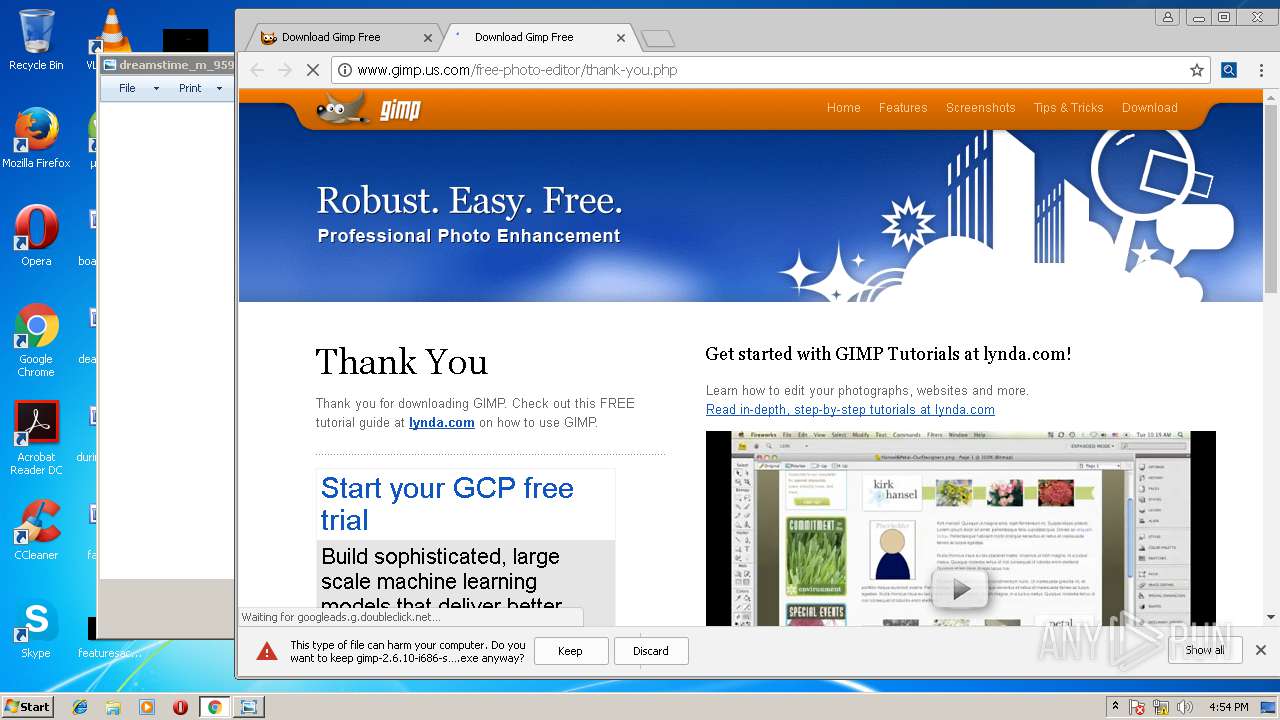The width and height of the screenshot is (1280, 720).
Task: Click the address bar URL field
Action: [x=770, y=70]
